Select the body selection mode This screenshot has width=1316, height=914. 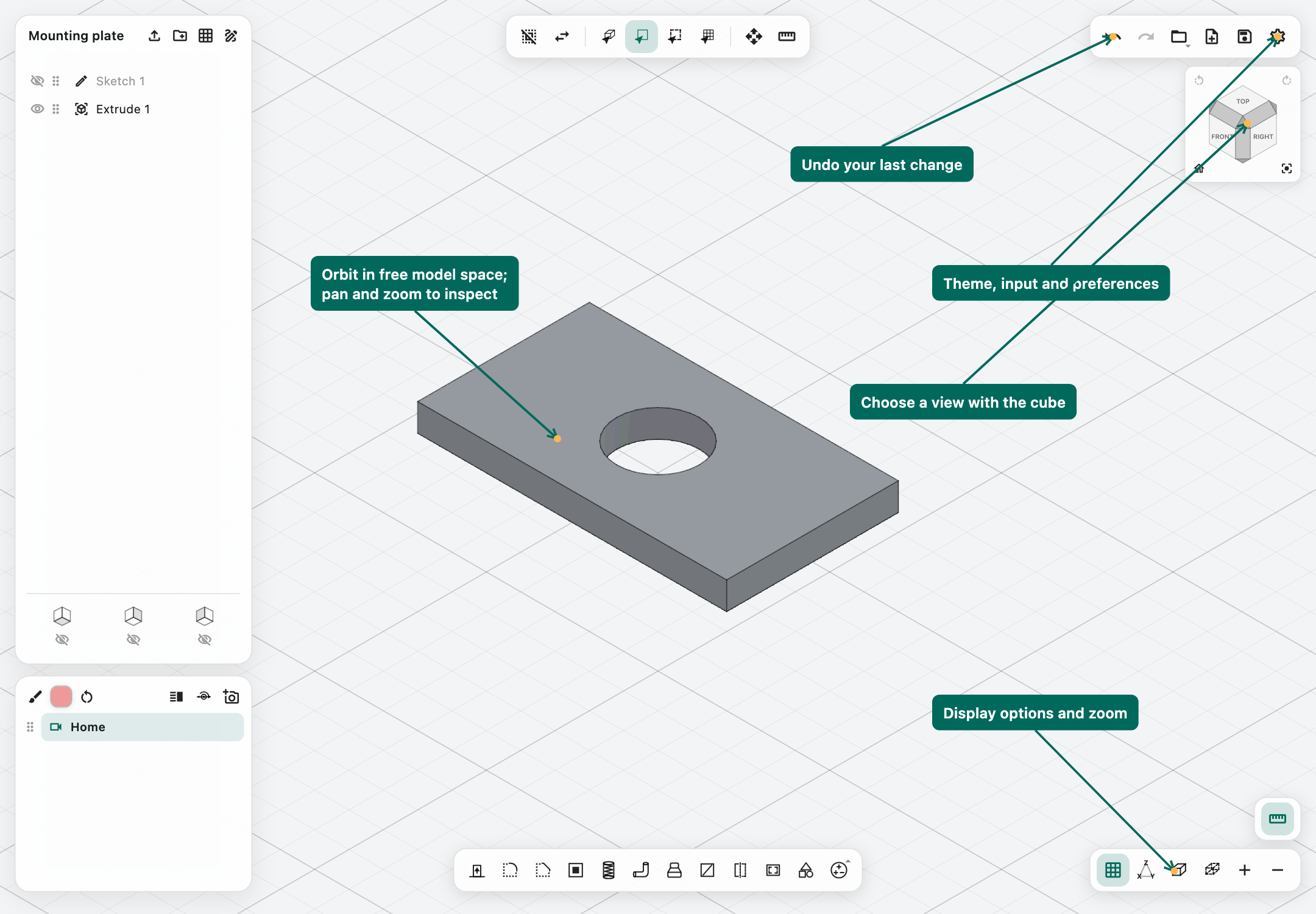609,37
